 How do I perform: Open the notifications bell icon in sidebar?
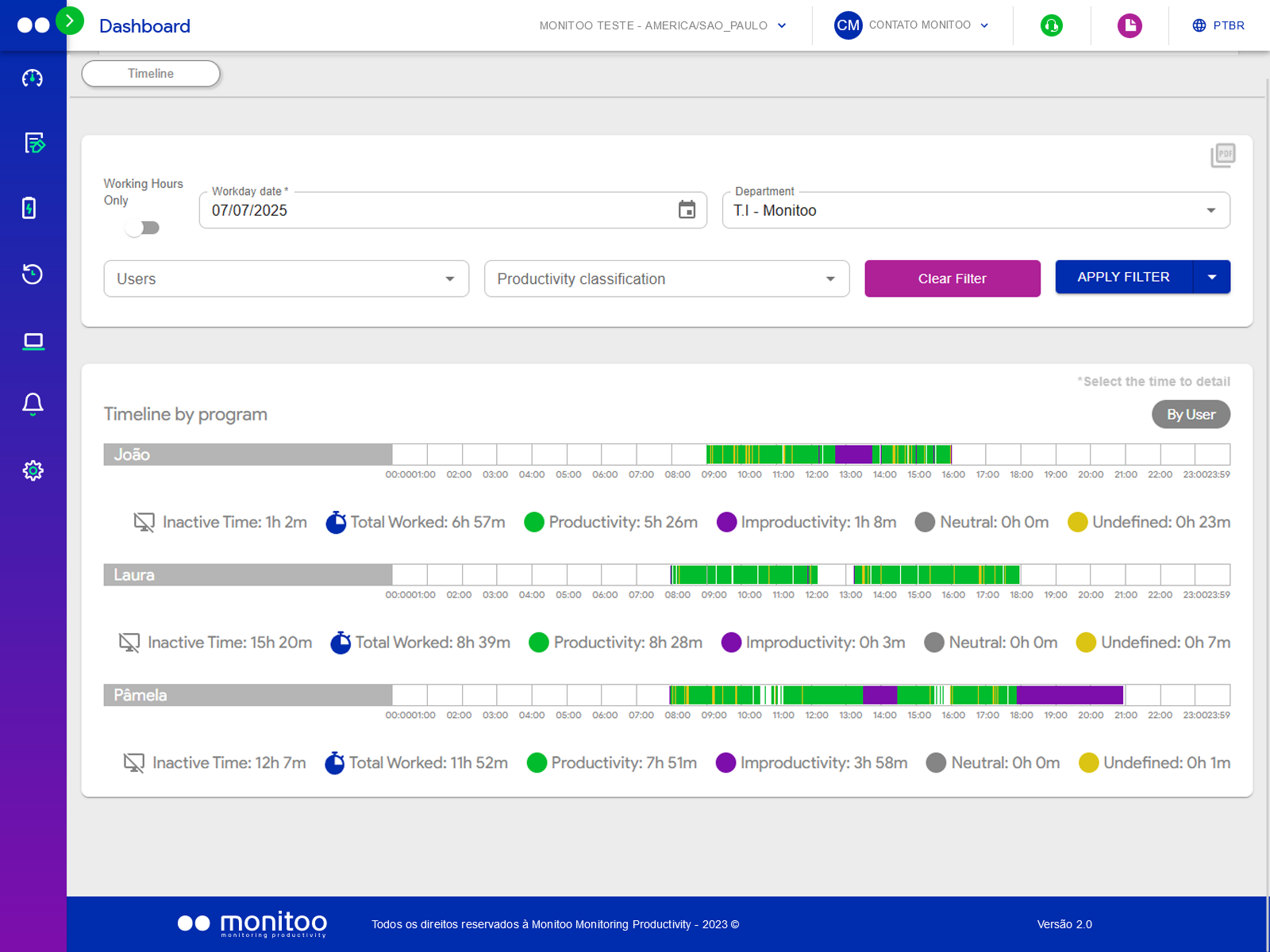point(33,405)
